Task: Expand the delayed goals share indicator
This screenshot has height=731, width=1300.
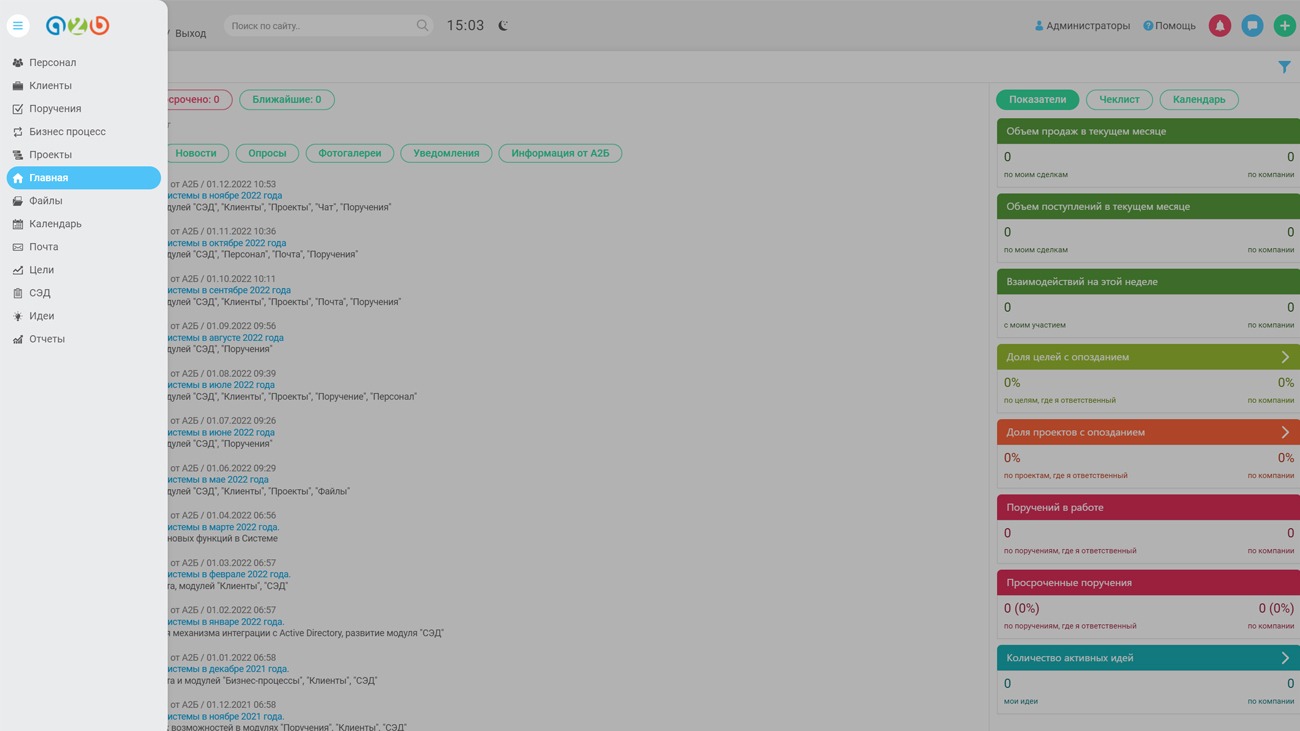Action: coord(1284,357)
